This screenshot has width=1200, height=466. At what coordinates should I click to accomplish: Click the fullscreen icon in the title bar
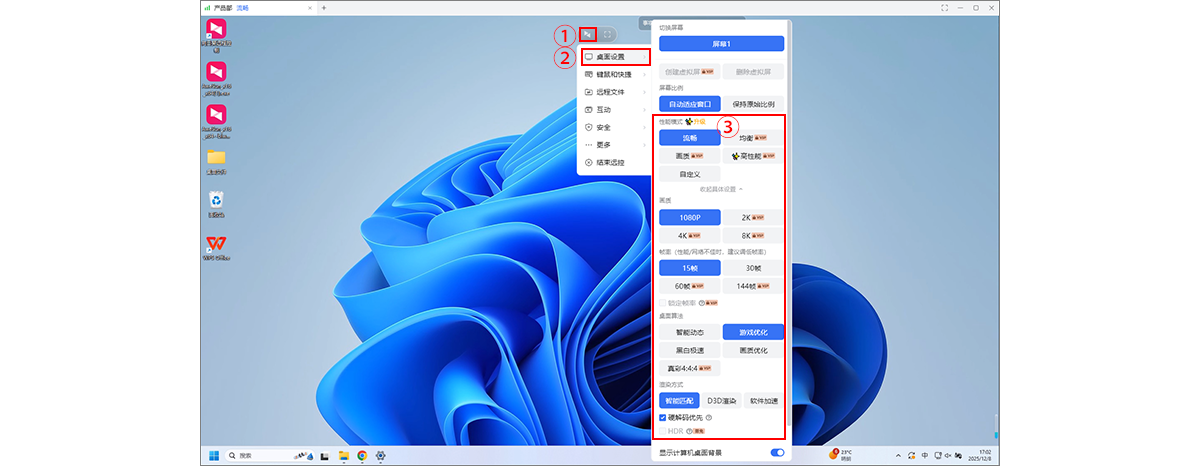point(945,7)
